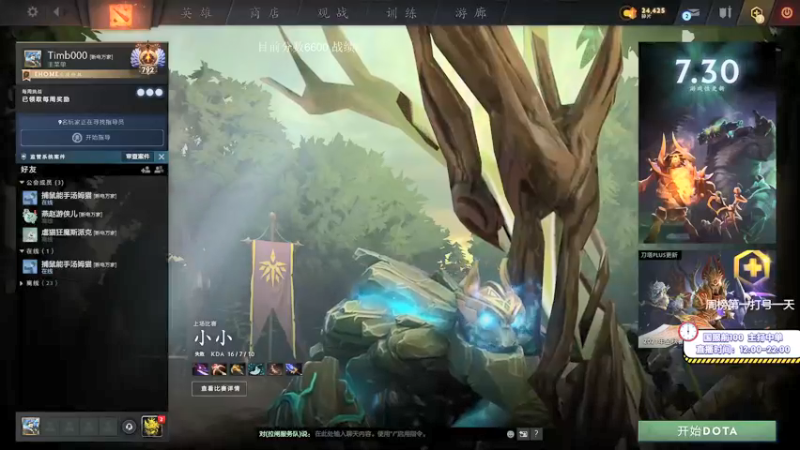
Task: Select guild member 燕赵游侠儿
Action: (92, 216)
